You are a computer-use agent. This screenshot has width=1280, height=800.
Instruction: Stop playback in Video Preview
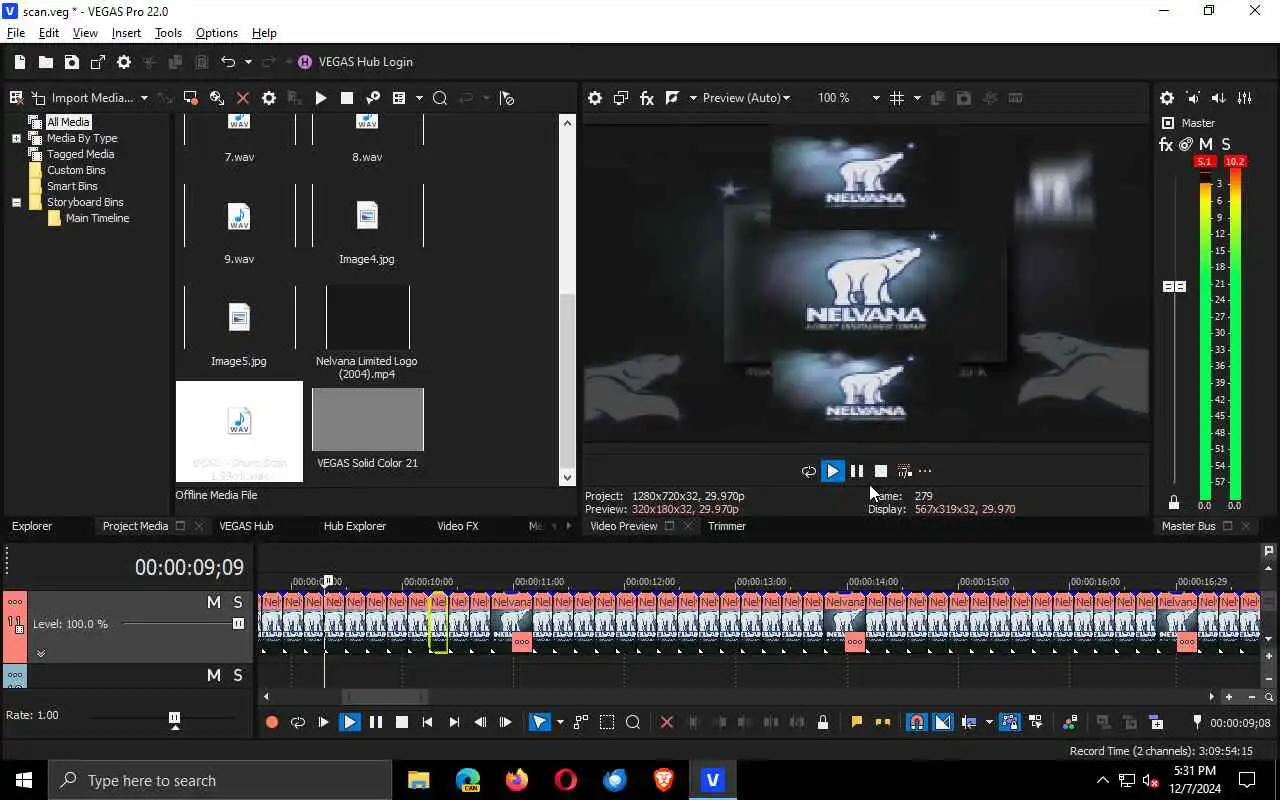[x=881, y=471]
